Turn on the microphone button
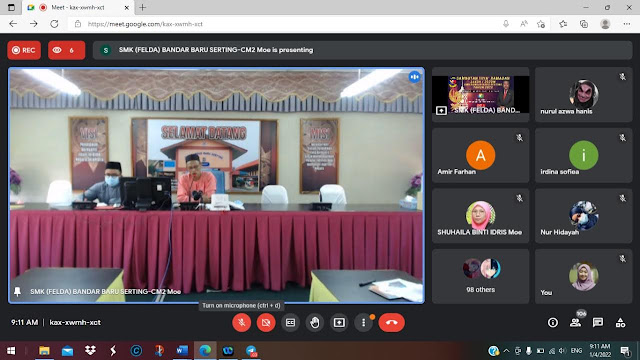 pyautogui.click(x=242, y=322)
